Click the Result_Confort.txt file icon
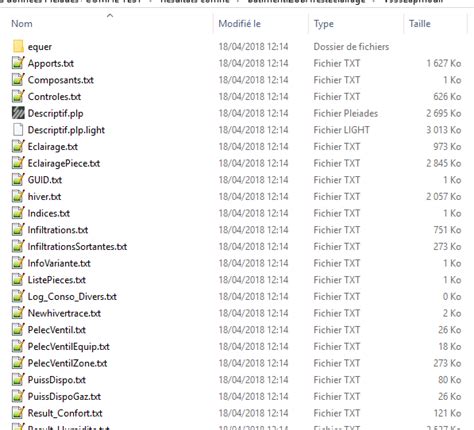This screenshot has height=430, width=474. coord(18,413)
